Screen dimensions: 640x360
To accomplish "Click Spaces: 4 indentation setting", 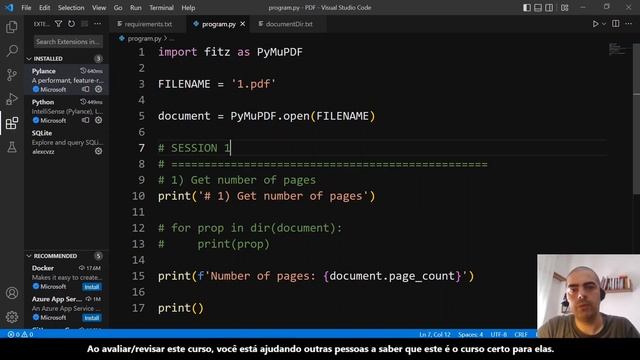I will point(470,334).
